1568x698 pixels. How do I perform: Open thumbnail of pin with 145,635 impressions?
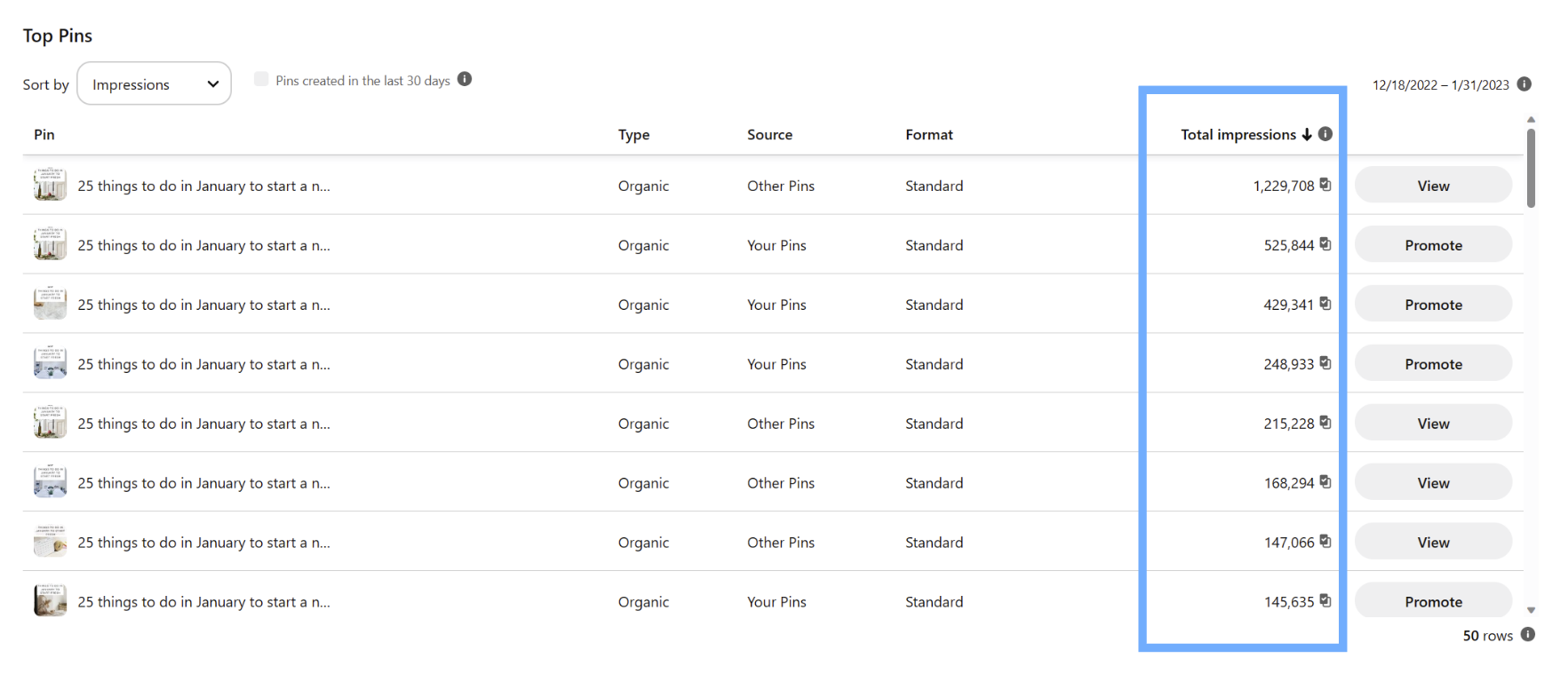pyautogui.click(x=50, y=600)
